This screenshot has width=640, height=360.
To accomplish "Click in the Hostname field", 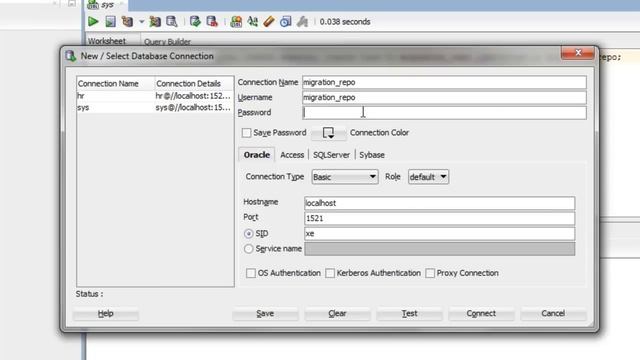I will tap(440, 203).
